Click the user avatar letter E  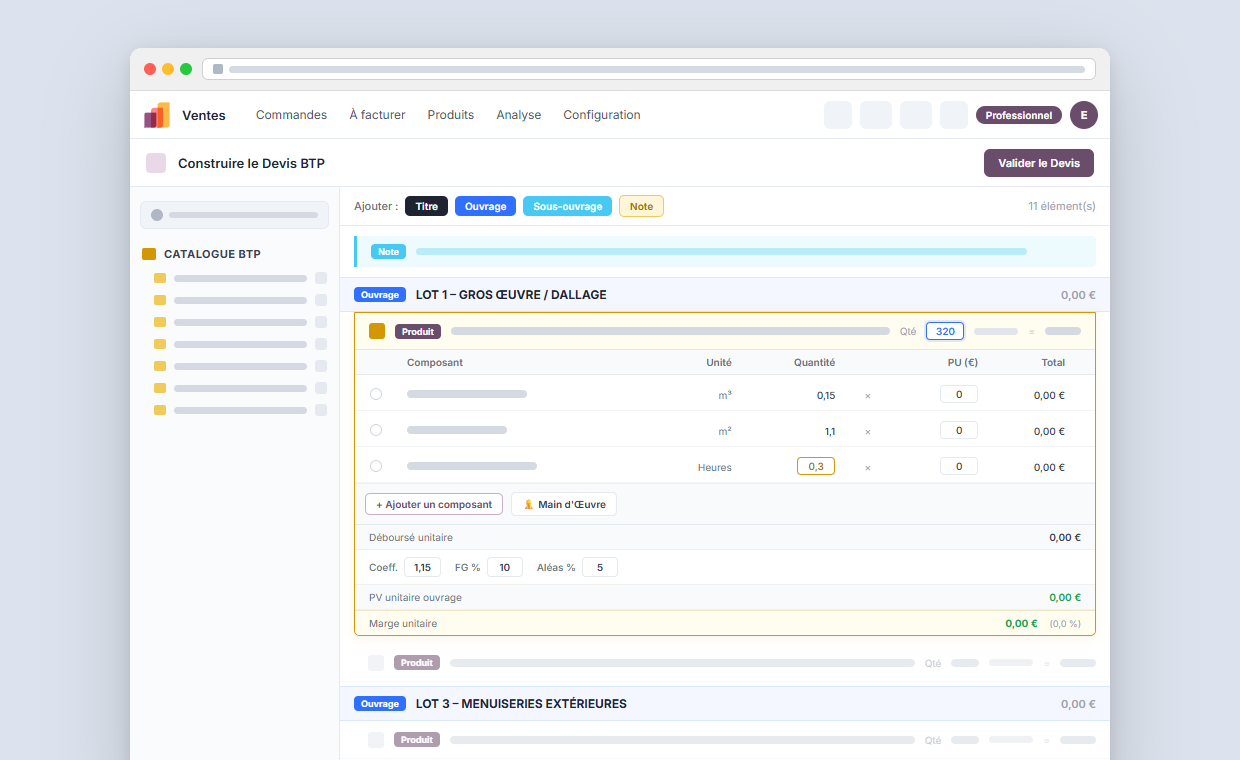(1084, 115)
